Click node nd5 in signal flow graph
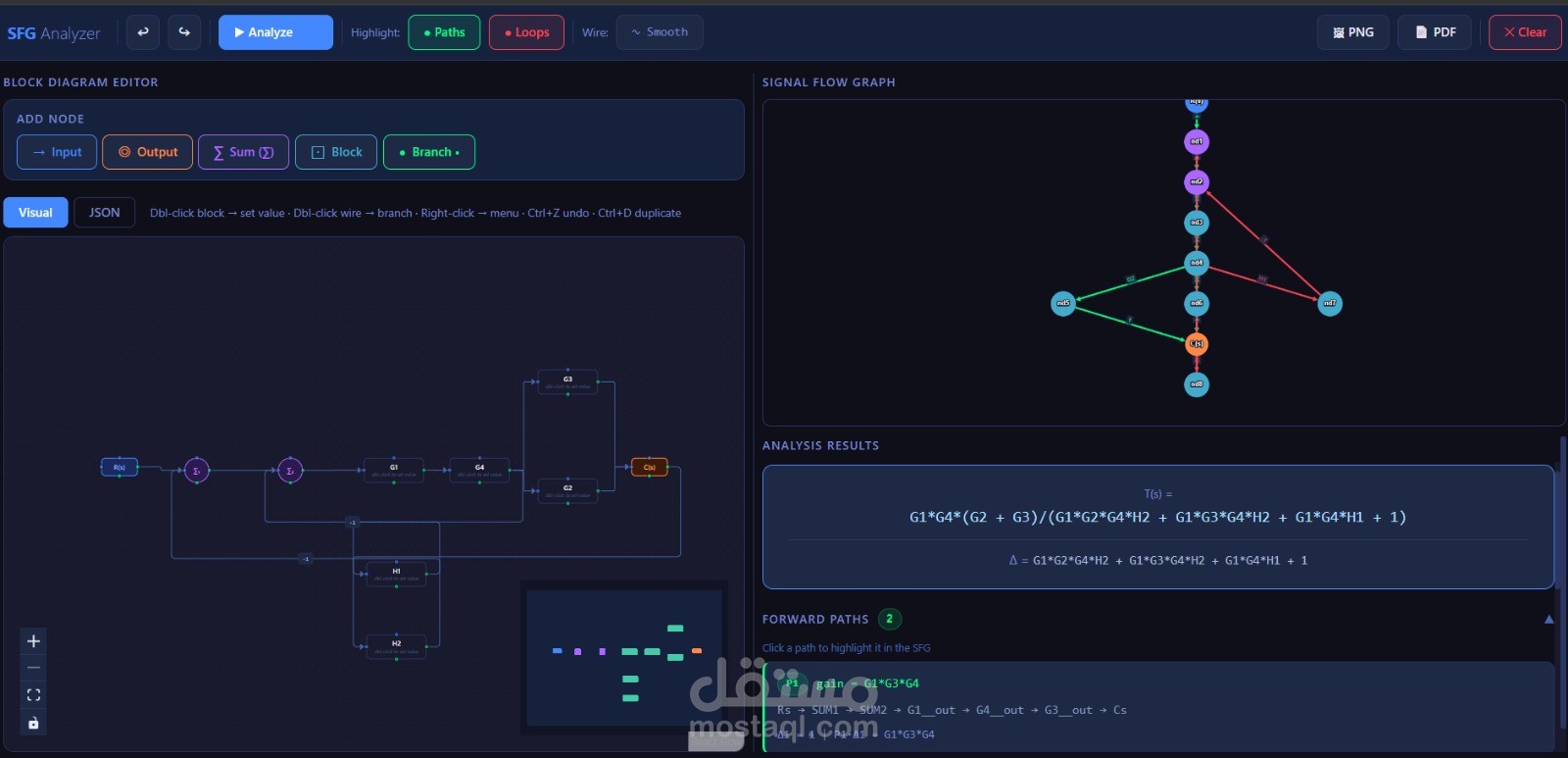Image resolution: width=1568 pixels, height=758 pixels. [1063, 304]
